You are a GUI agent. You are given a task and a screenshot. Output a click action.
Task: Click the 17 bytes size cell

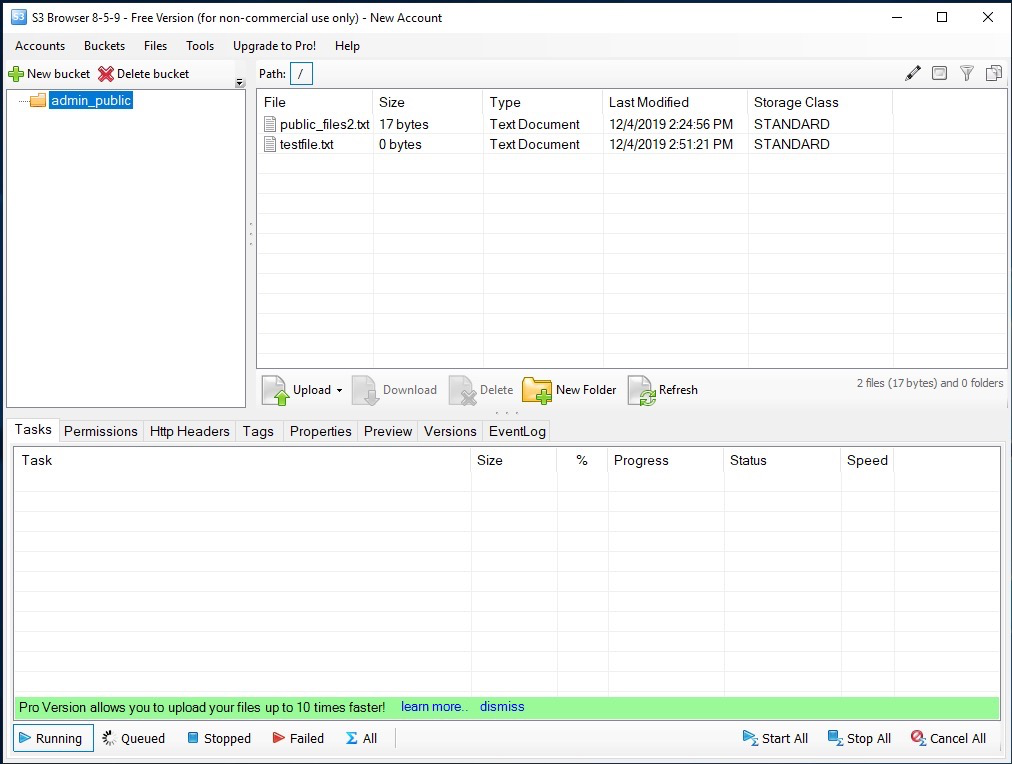coord(404,124)
